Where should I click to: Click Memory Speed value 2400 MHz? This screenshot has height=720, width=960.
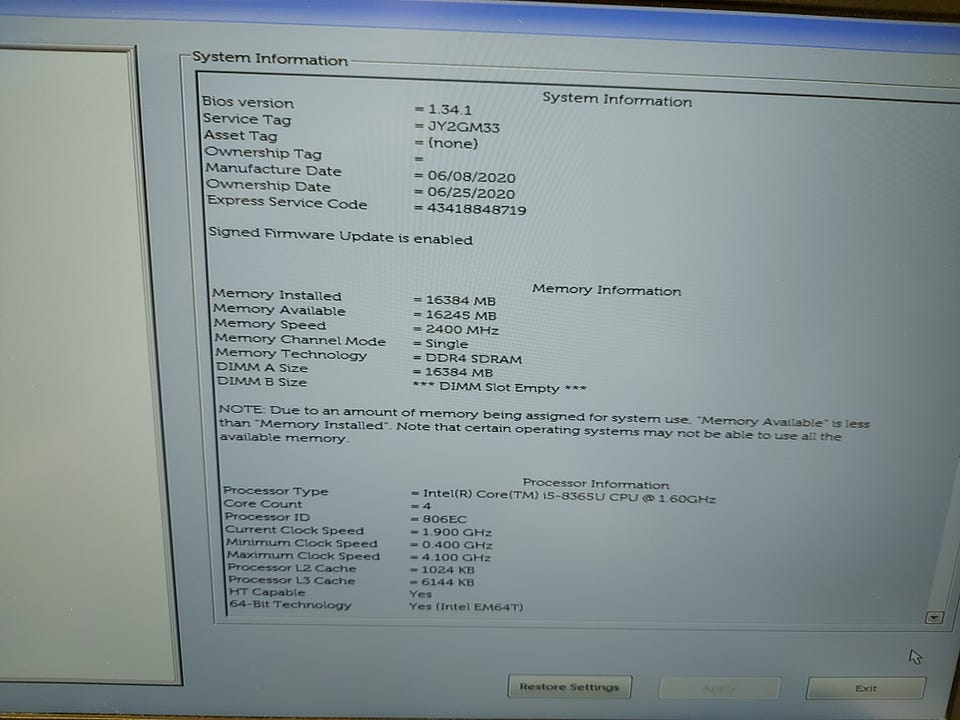[x=462, y=330]
